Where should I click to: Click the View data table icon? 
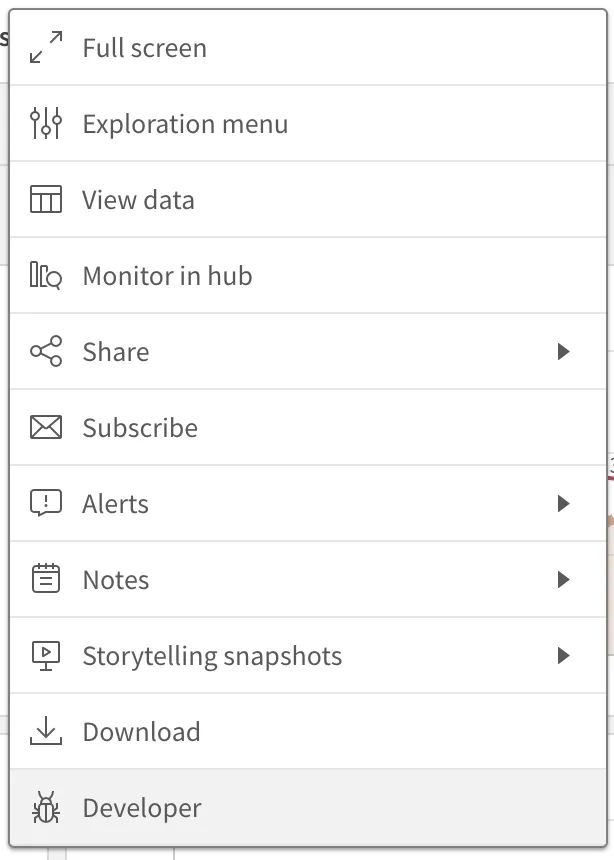[44, 199]
